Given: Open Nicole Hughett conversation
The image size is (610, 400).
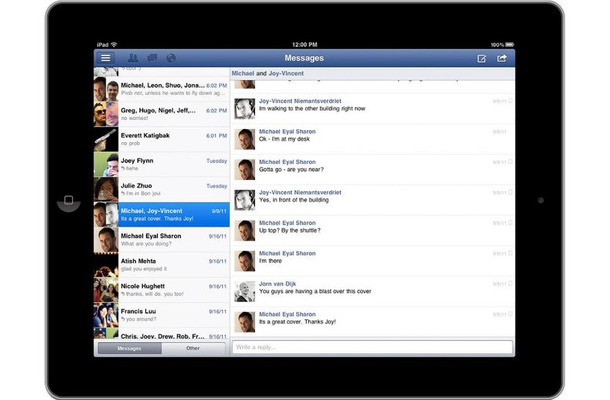Looking at the screenshot, I should click(162, 290).
